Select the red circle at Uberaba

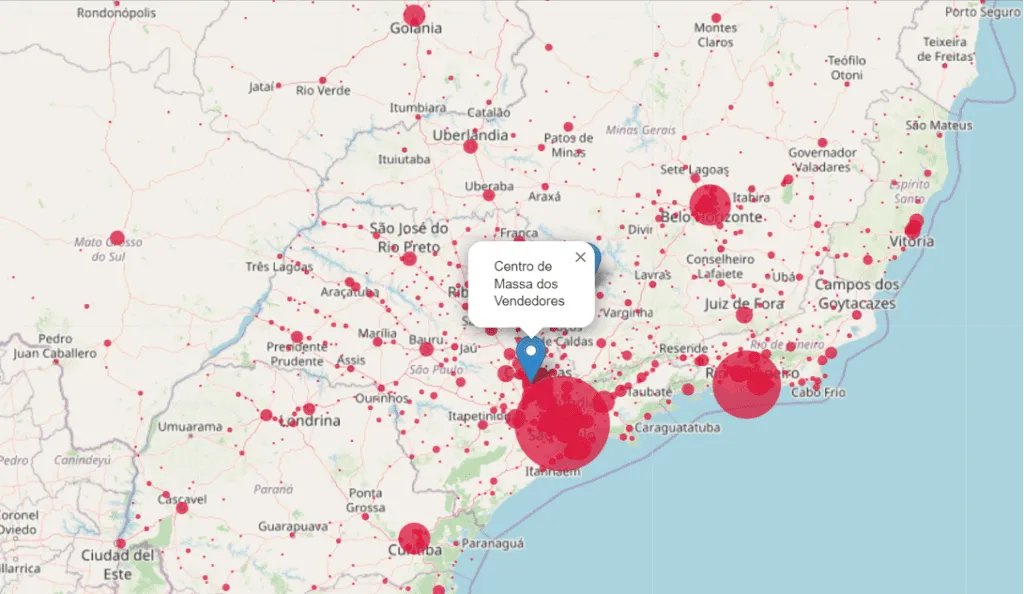[488, 195]
